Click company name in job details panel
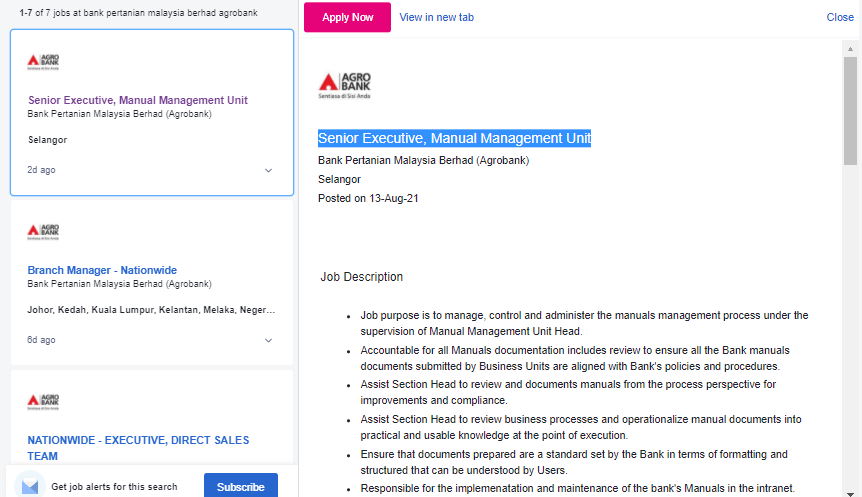862x497 pixels. (423, 161)
